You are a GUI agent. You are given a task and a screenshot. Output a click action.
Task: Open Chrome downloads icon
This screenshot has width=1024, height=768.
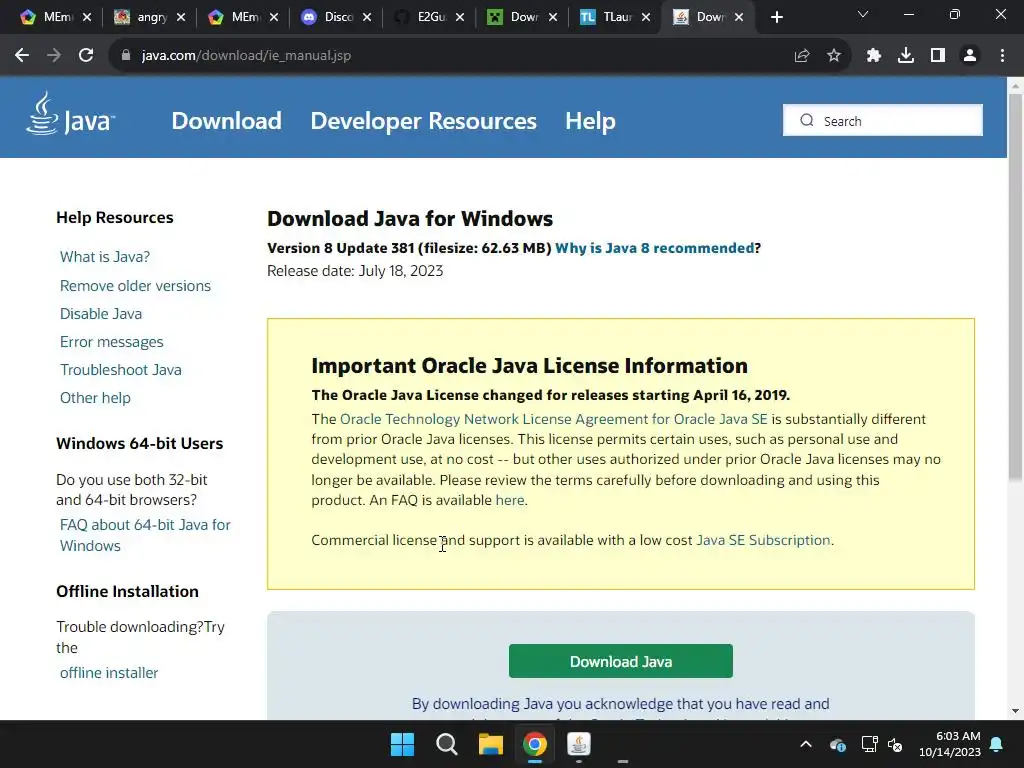coord(905,56)
